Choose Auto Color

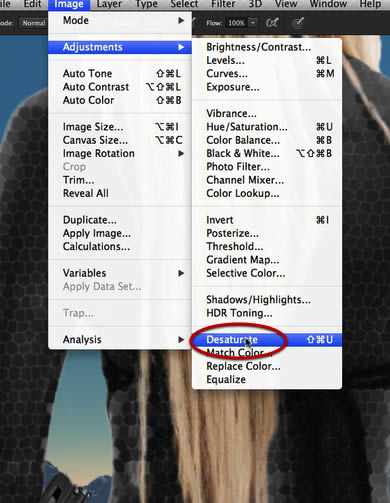point(120,100)
